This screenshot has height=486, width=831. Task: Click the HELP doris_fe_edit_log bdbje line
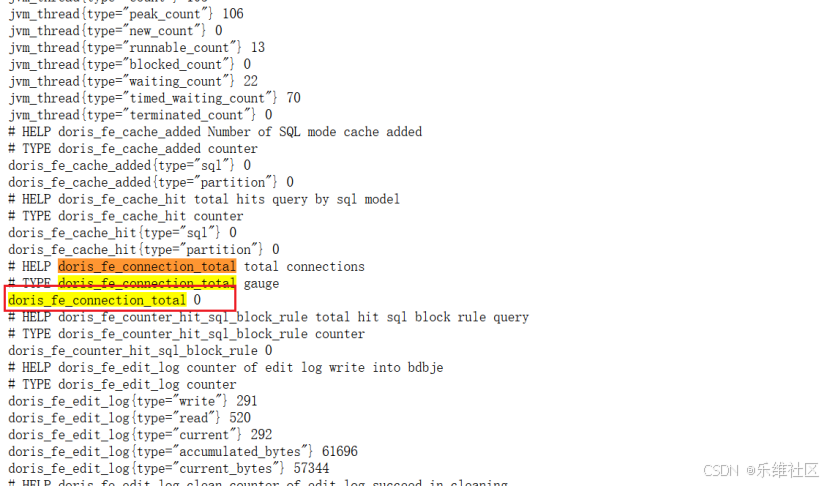[x=226, y=367]
